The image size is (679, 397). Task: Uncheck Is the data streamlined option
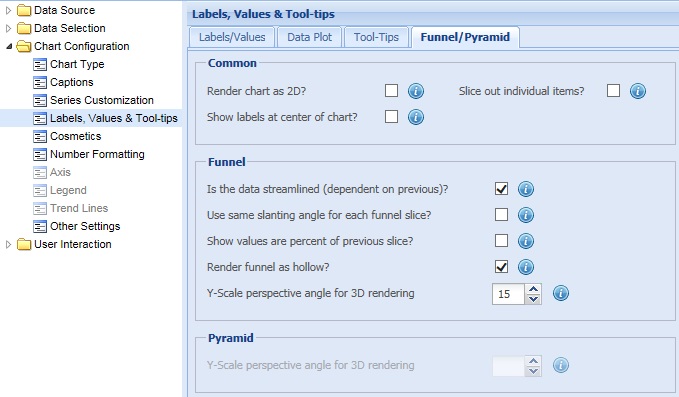point(501,189)
